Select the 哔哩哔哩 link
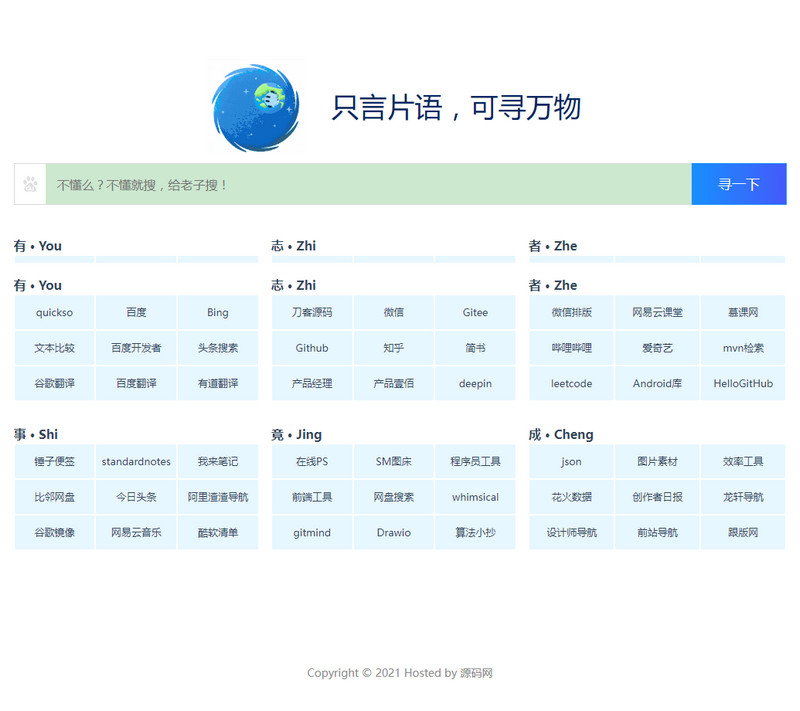Image resolution: width=800 pixels, height=711 pixels. click(571, 348)
